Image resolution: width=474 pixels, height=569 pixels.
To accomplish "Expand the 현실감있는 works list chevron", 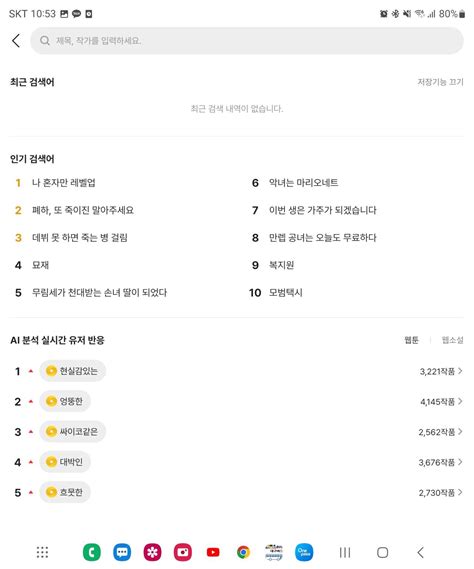I will coord(460,371).
